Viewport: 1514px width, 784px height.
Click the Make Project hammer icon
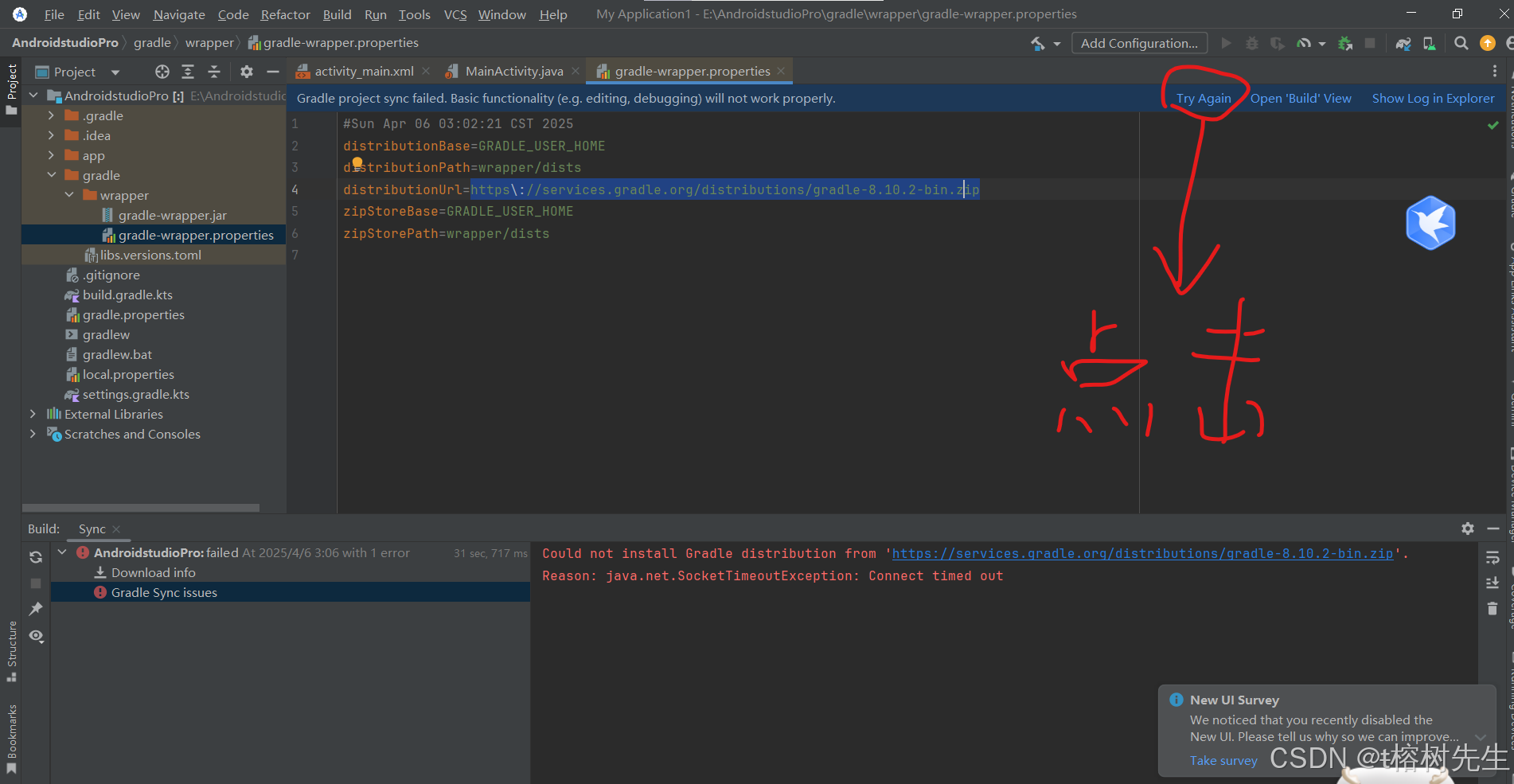(x=1038, y=44)
